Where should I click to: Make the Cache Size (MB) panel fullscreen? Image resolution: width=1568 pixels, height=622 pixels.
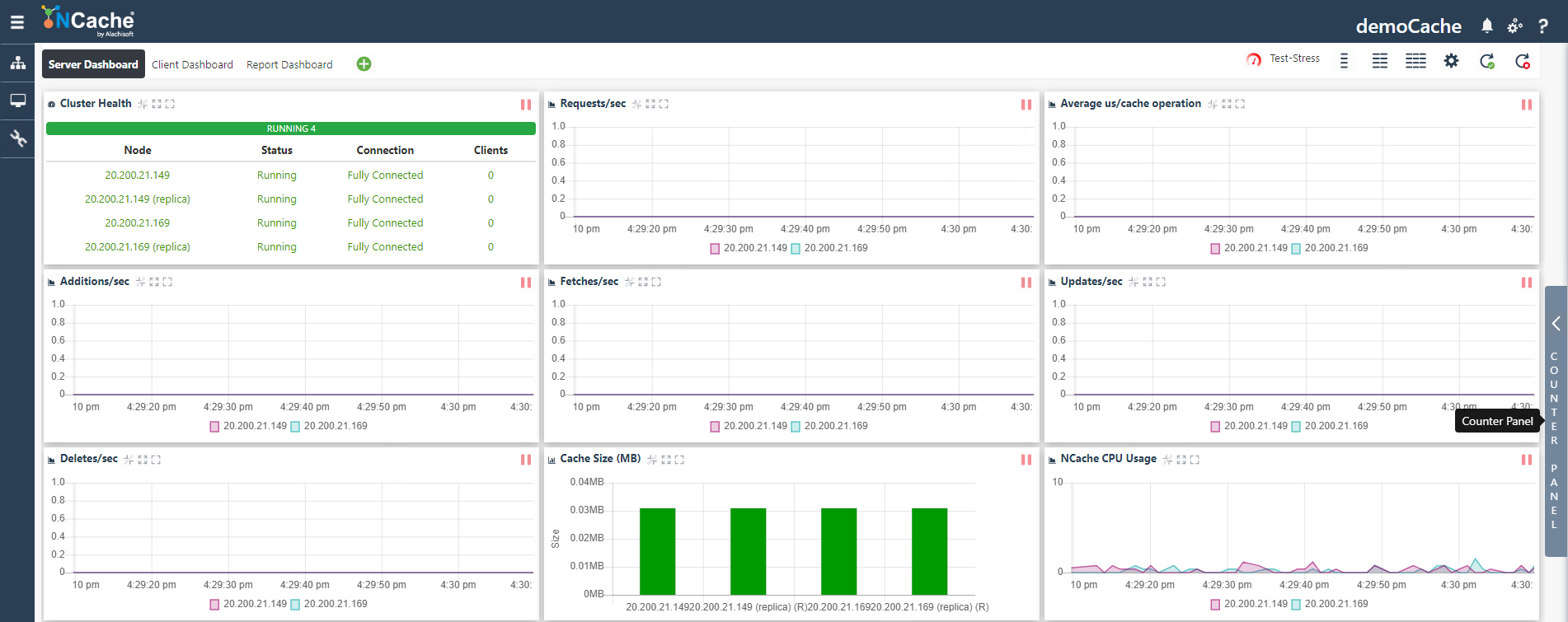[679, 460]
